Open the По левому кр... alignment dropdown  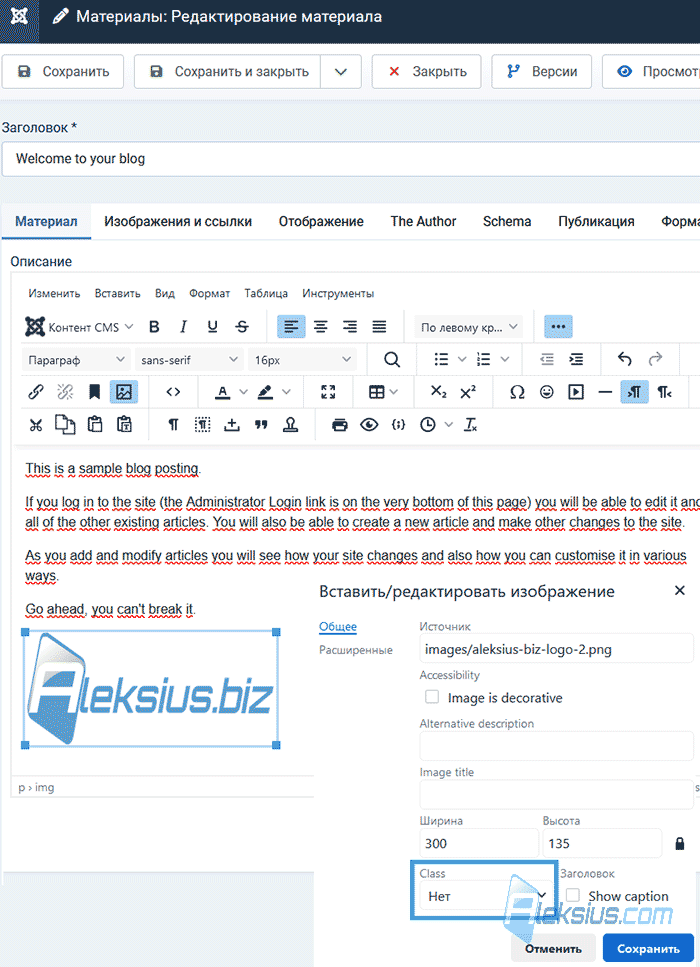pos(469,327)
